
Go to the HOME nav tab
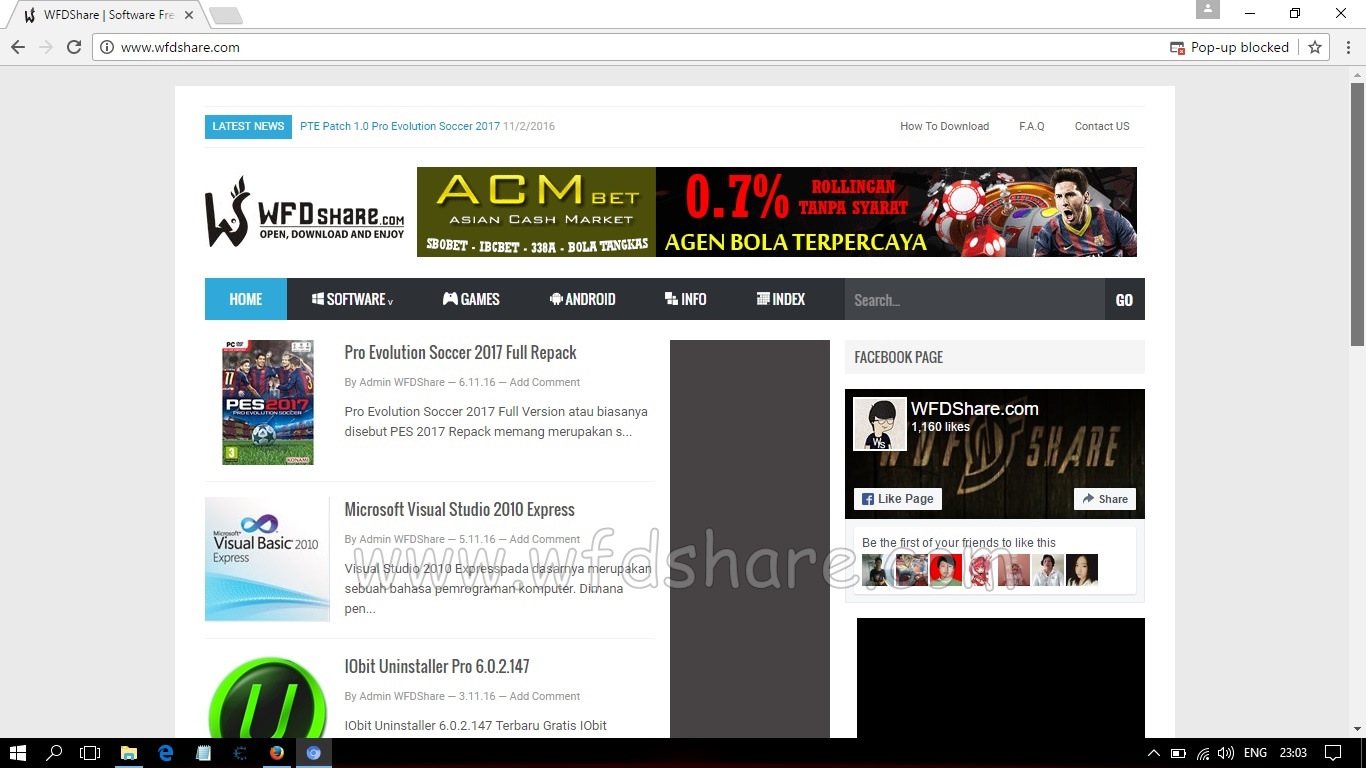point(246,299)
